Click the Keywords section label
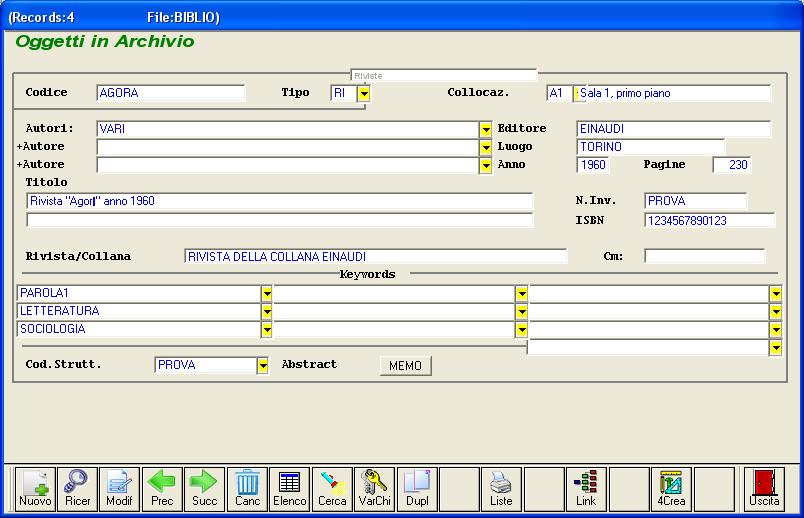The height and width of the screenshot is (518, 804). point(368,274)
